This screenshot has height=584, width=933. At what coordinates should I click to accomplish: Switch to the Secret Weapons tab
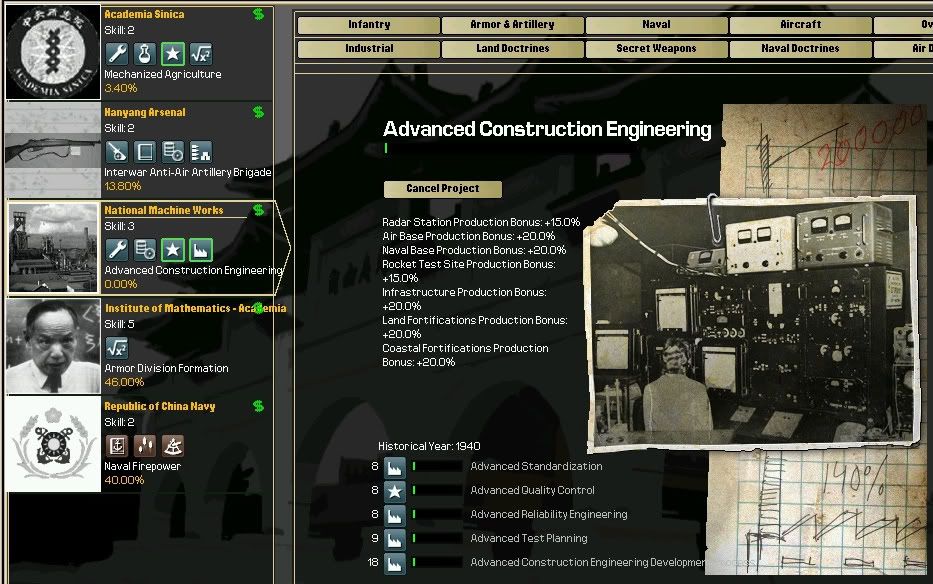coord(656,48)
